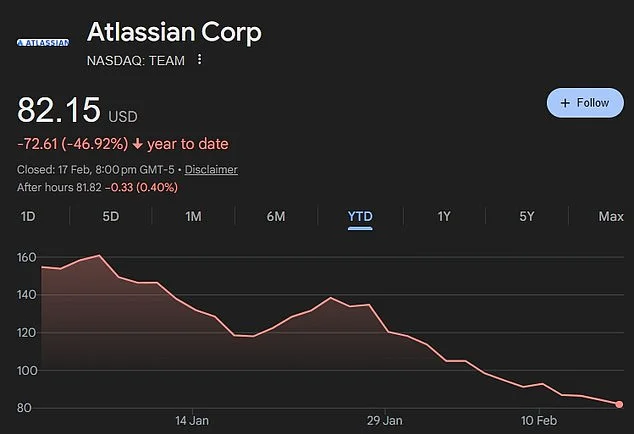This screenshot has width=634, height=434.
Task: Show the 1M chart range
Action: [193, 216]
